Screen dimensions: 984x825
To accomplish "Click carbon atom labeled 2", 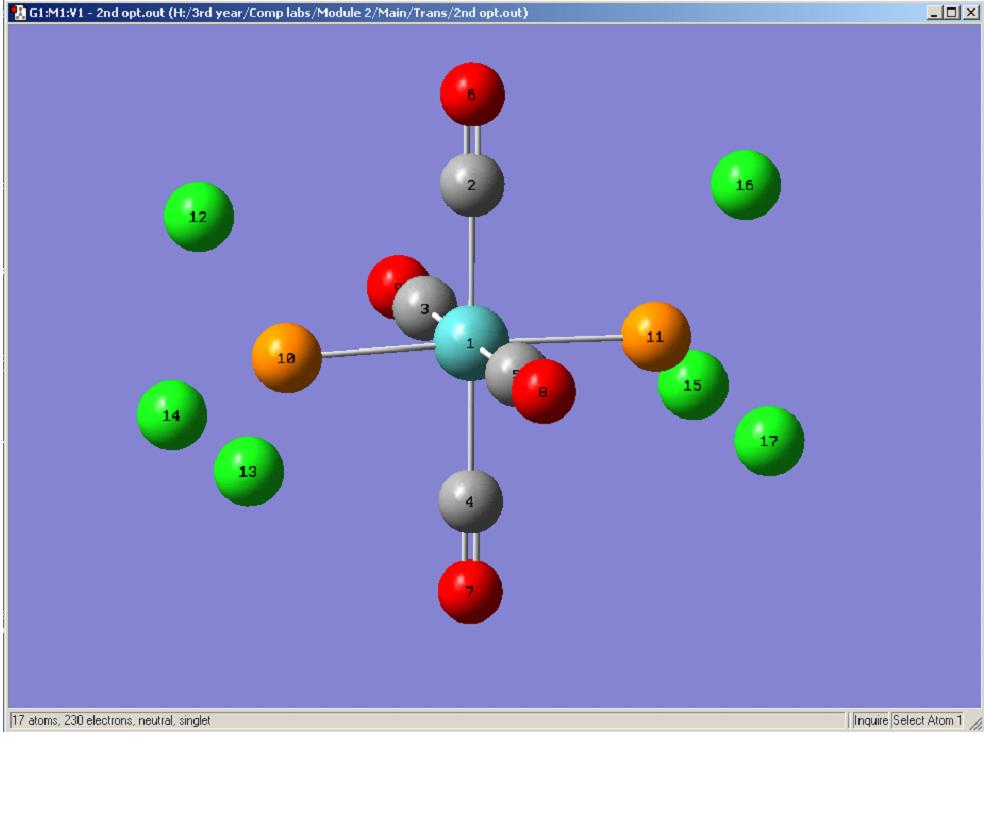I will pos(472,184).
